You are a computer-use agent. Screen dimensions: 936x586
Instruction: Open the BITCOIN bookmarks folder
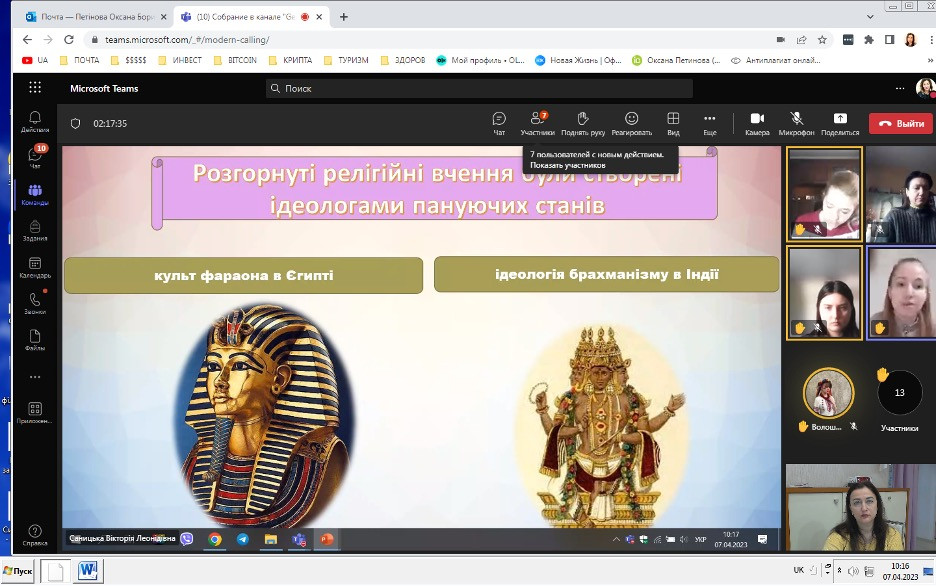coord(235,60)
